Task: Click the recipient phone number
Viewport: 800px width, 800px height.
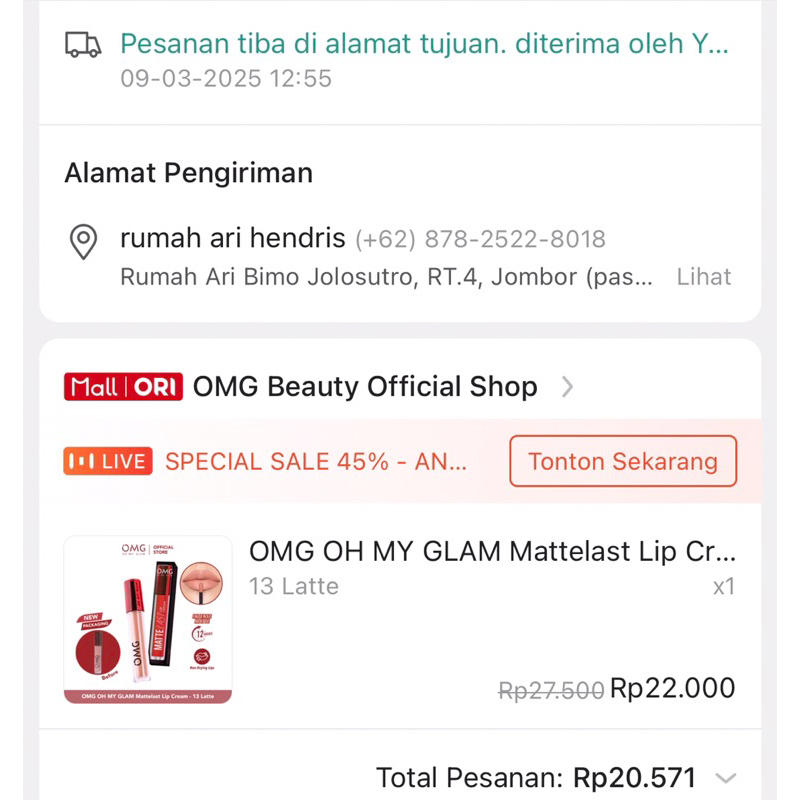Action: 480,240
